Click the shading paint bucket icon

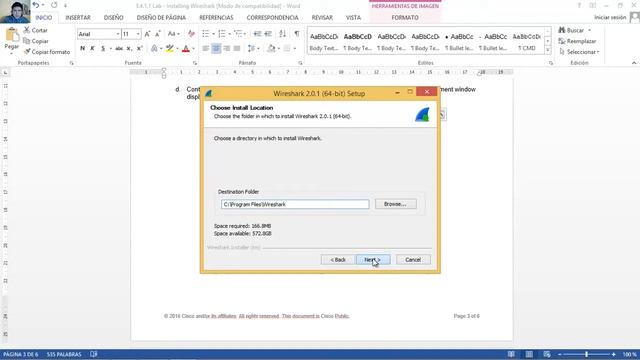pos(271,49)
